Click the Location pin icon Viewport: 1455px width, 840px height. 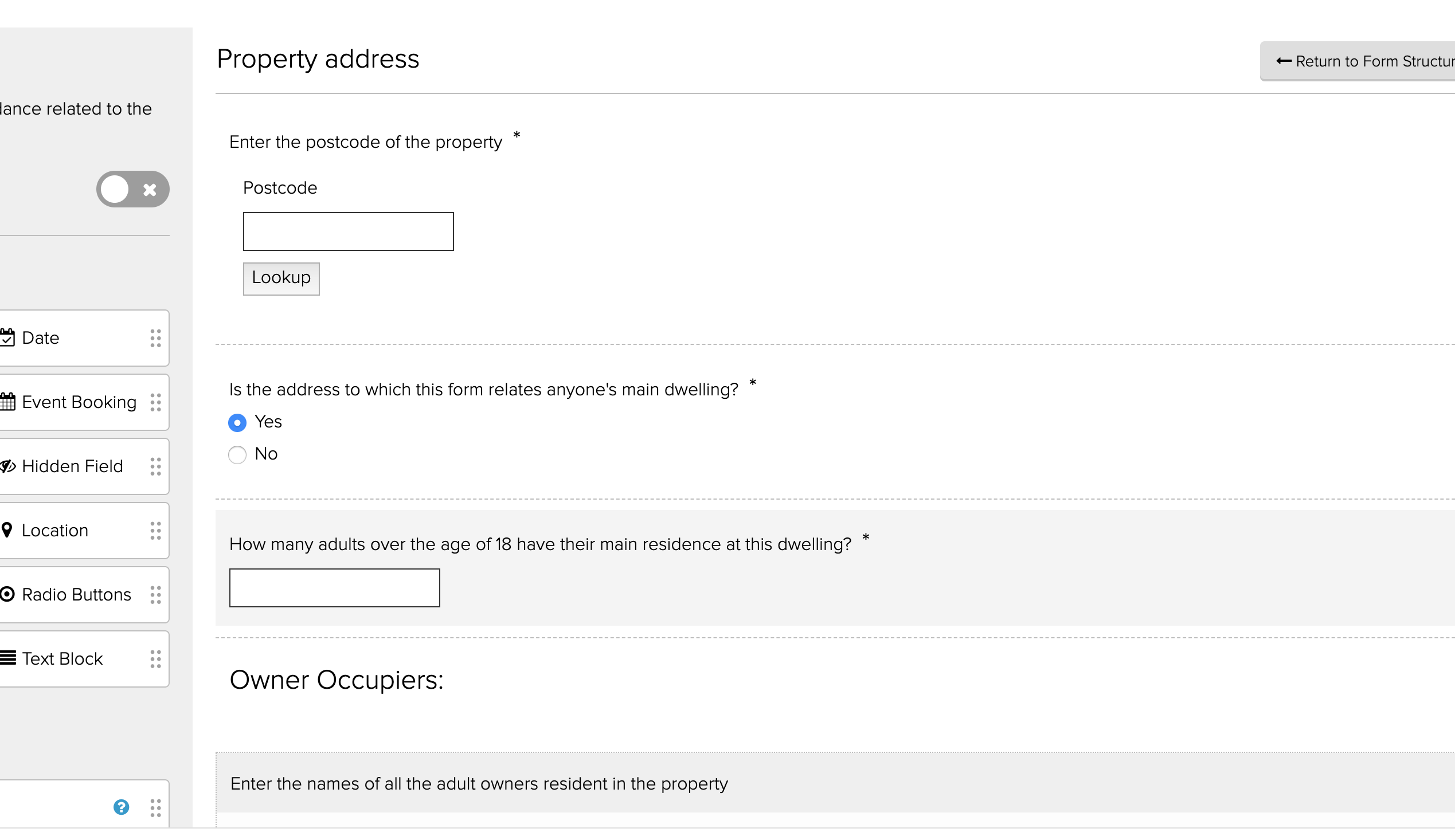[x=7, y=530]
